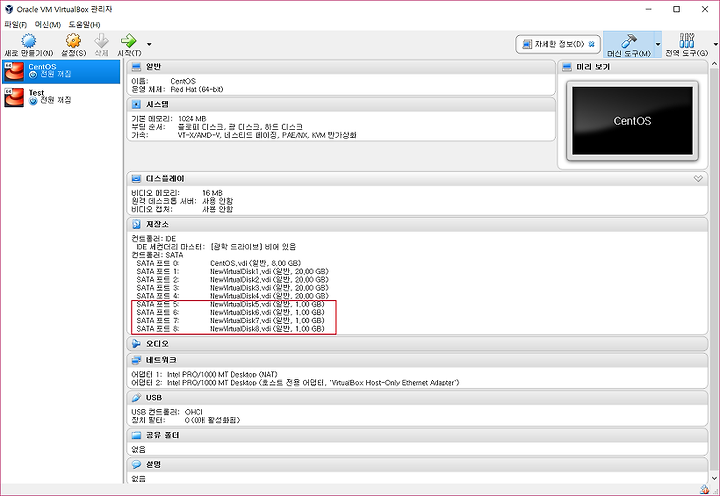Viewport: 720px width, 496px height.
Task: Click the Shared Folders (공유 폴더) icon
Action: point(136,435)
